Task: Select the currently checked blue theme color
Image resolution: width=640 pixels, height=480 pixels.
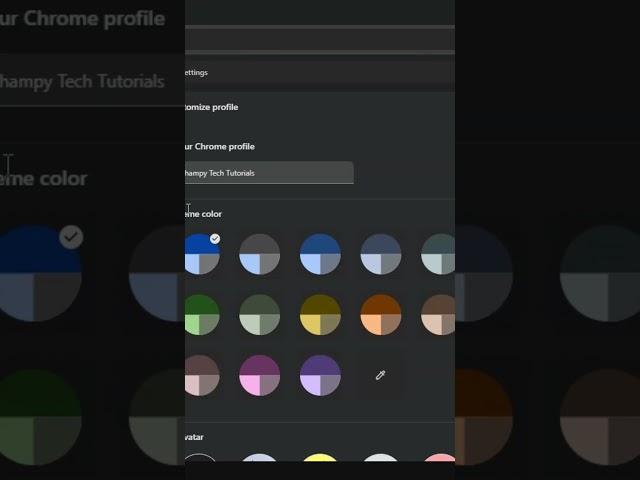Action: click(x=200, y=254)
